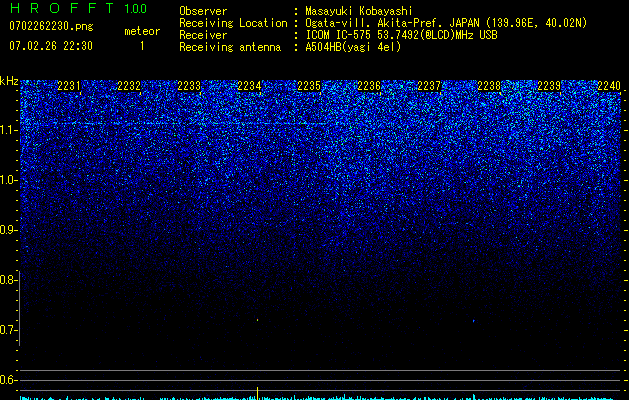Click the Receiving Location label
629x400 pixels.
click(233, 23)
